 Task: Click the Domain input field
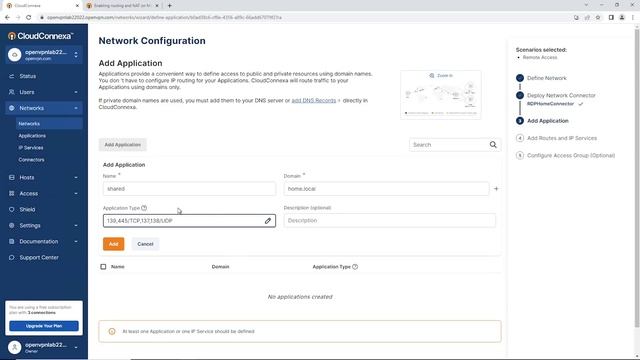tap(386, 189)
